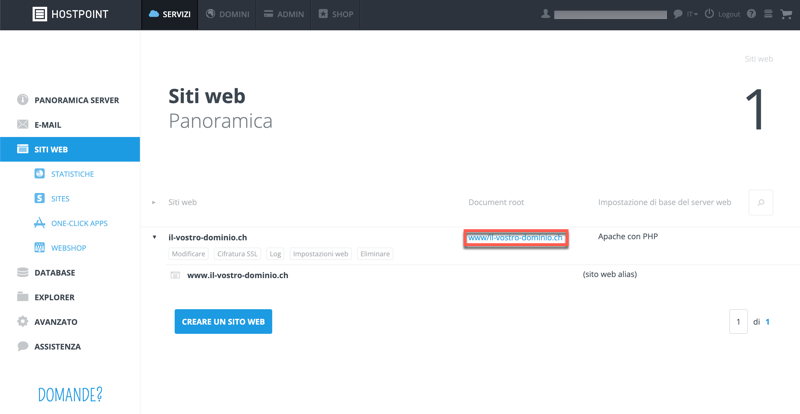Click the Siti web breadcrumb
The image size is (800, 414).
759,59
